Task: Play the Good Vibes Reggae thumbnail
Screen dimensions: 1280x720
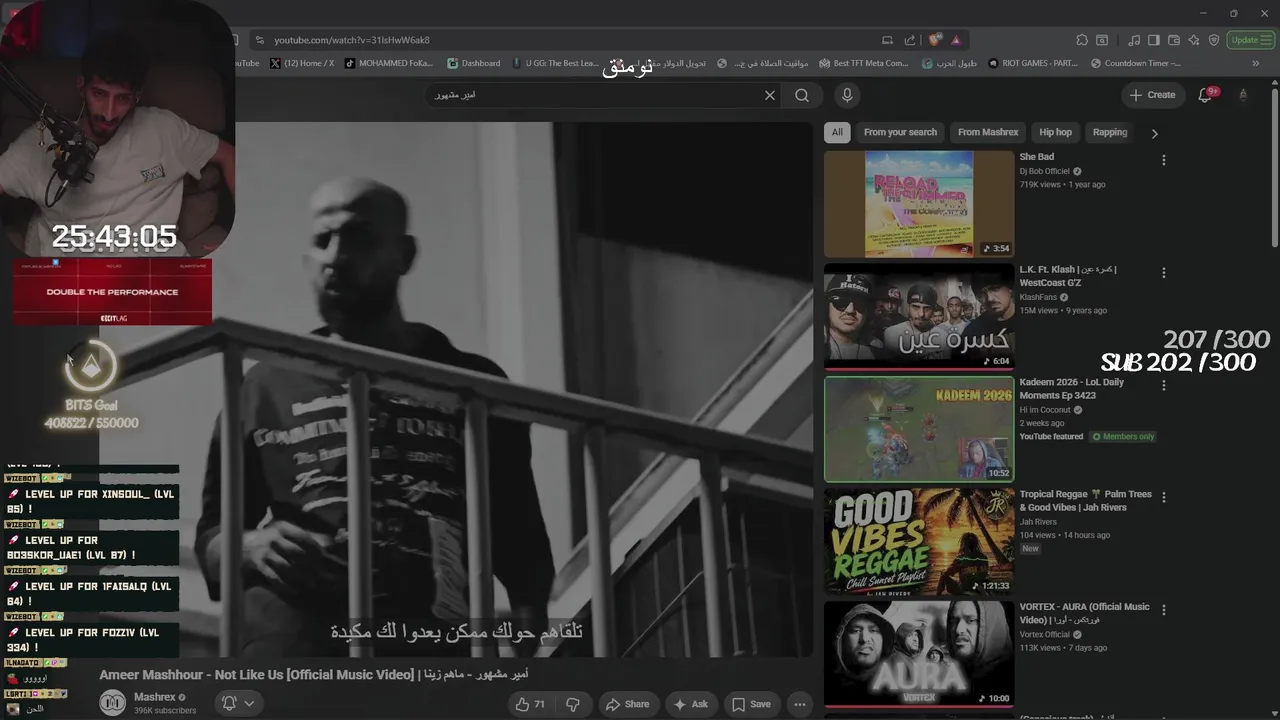Action: click(x=919, y=541)
